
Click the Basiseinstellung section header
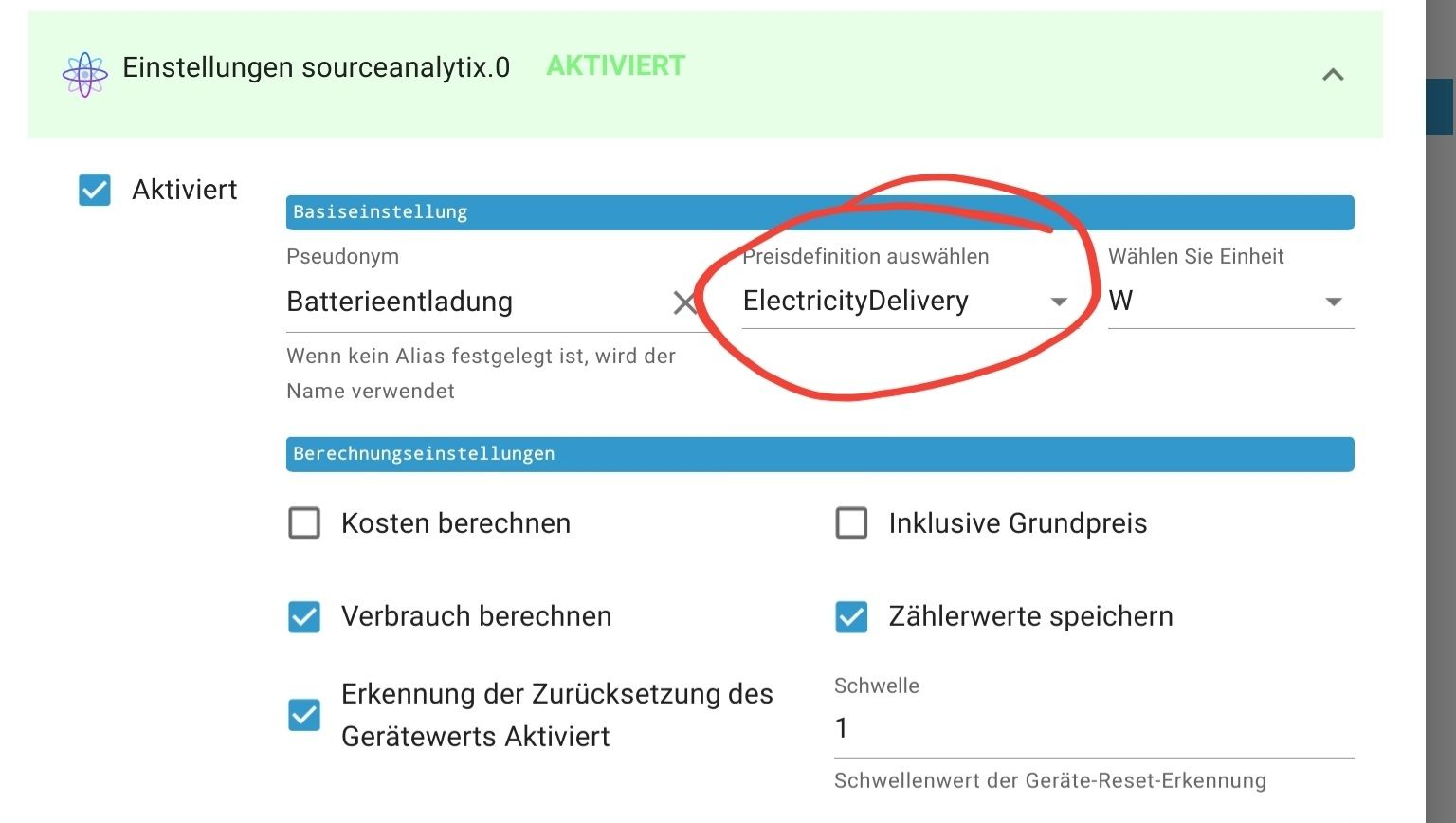819,212
